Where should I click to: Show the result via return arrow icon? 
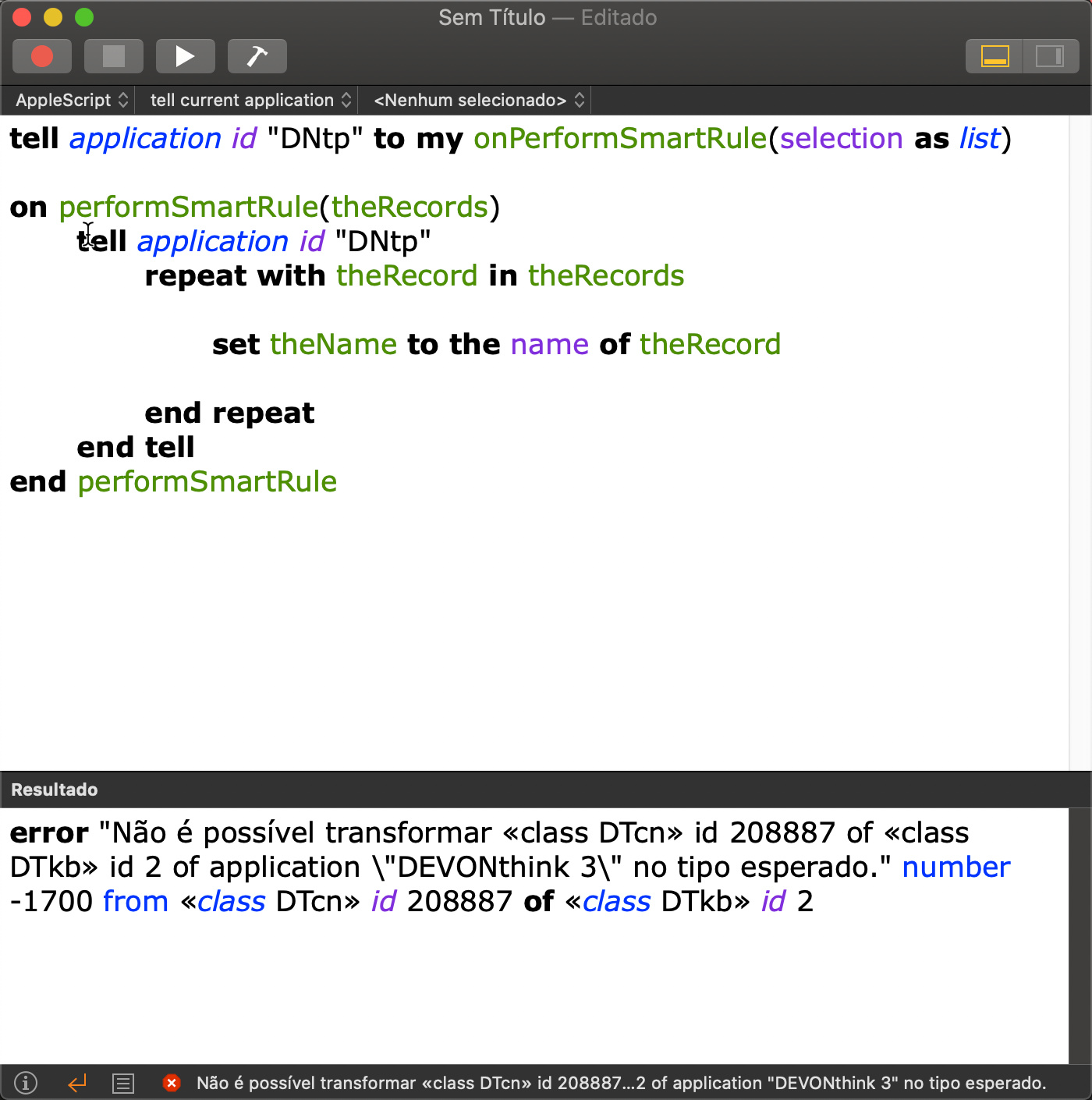click(76, 1083)
